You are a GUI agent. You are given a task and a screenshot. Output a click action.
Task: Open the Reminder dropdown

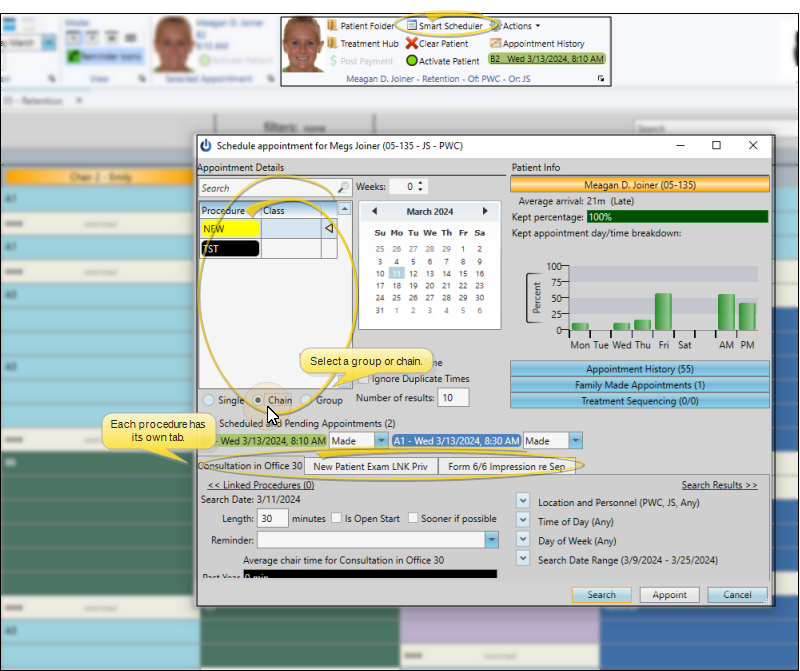coord(491,540)
